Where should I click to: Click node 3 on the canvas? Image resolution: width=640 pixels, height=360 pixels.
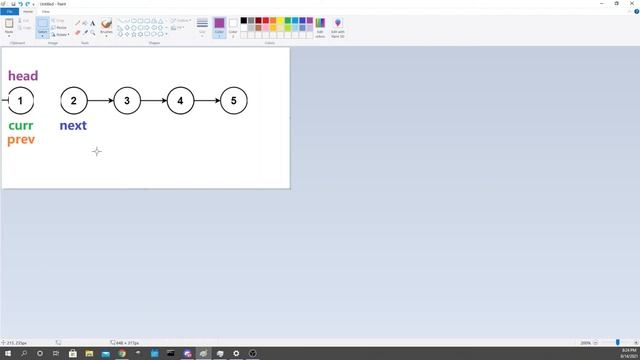point(127,101)
